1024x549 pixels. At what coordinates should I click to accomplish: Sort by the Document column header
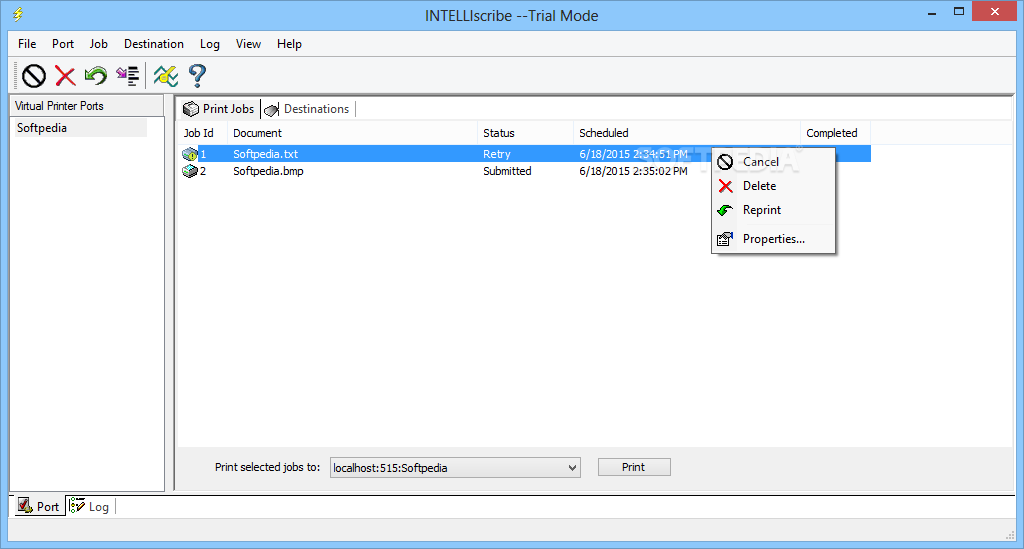(352, 133)
